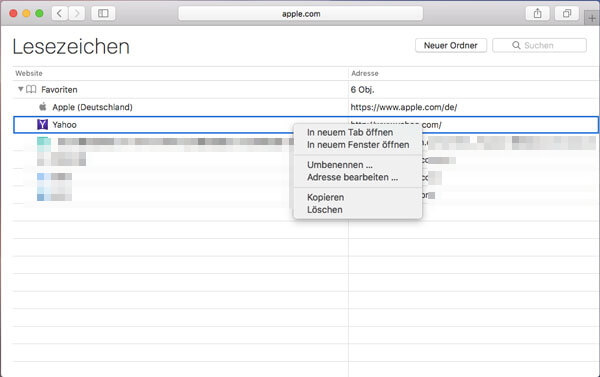Image resolution: width=600 pixels, height=377 pixels.
Task: Collapse the Favoriten disclosure triangle
Action: coord(21,89)
